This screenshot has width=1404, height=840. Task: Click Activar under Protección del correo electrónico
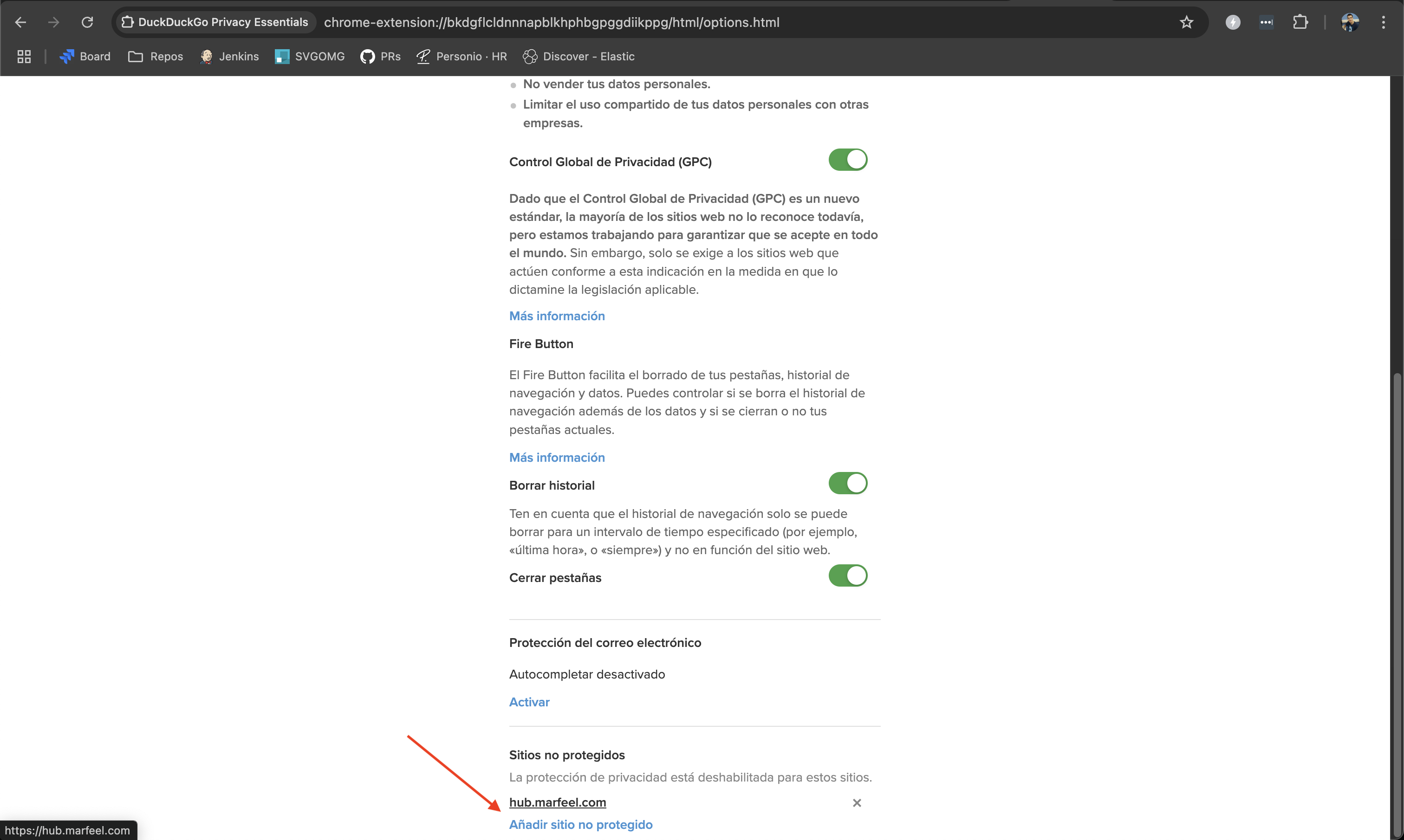coord(529,702)
